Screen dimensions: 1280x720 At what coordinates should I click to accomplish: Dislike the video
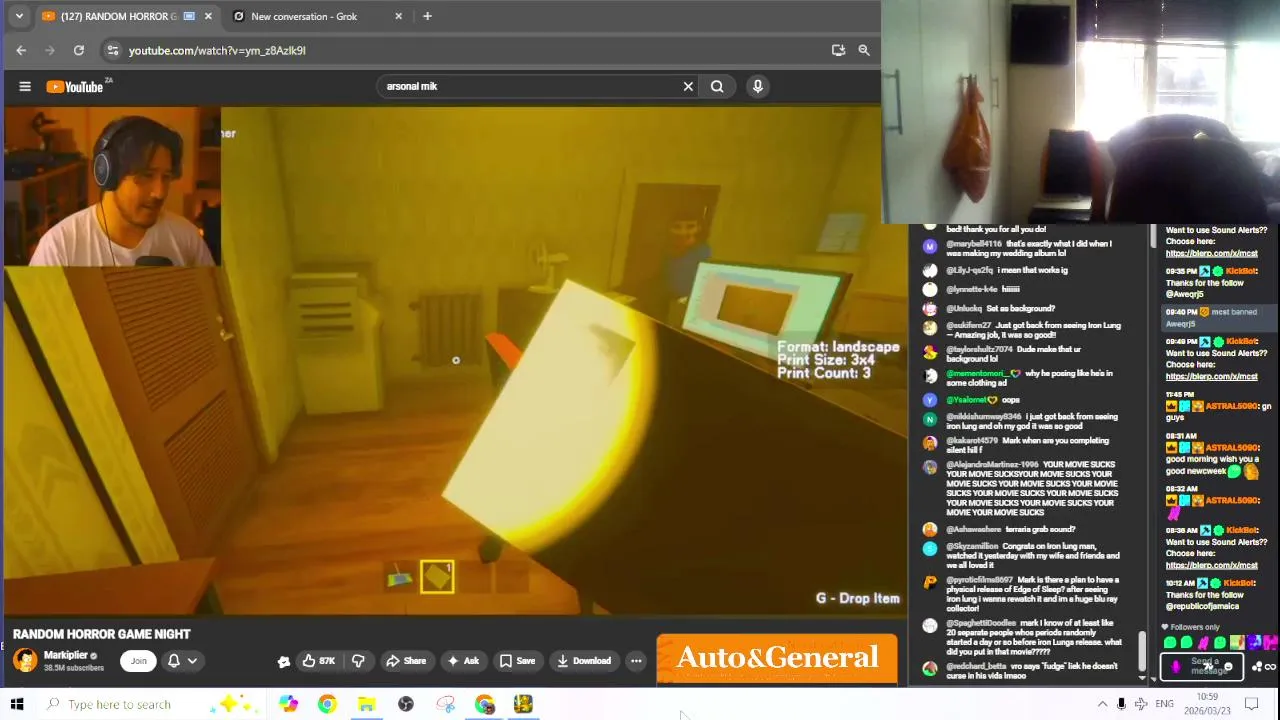click(x=358, y=660)
